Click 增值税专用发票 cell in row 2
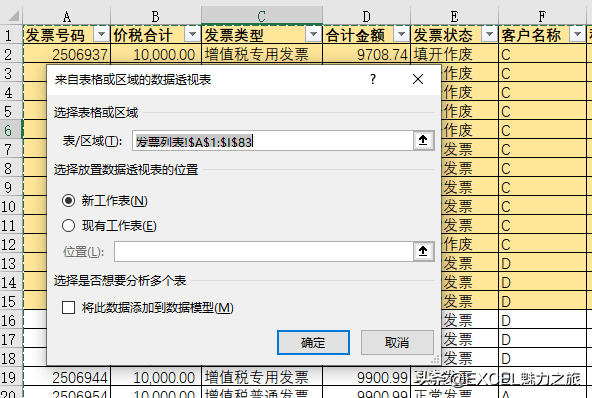Viewport: 592px width, 398px height. click(x=262, y=54)
